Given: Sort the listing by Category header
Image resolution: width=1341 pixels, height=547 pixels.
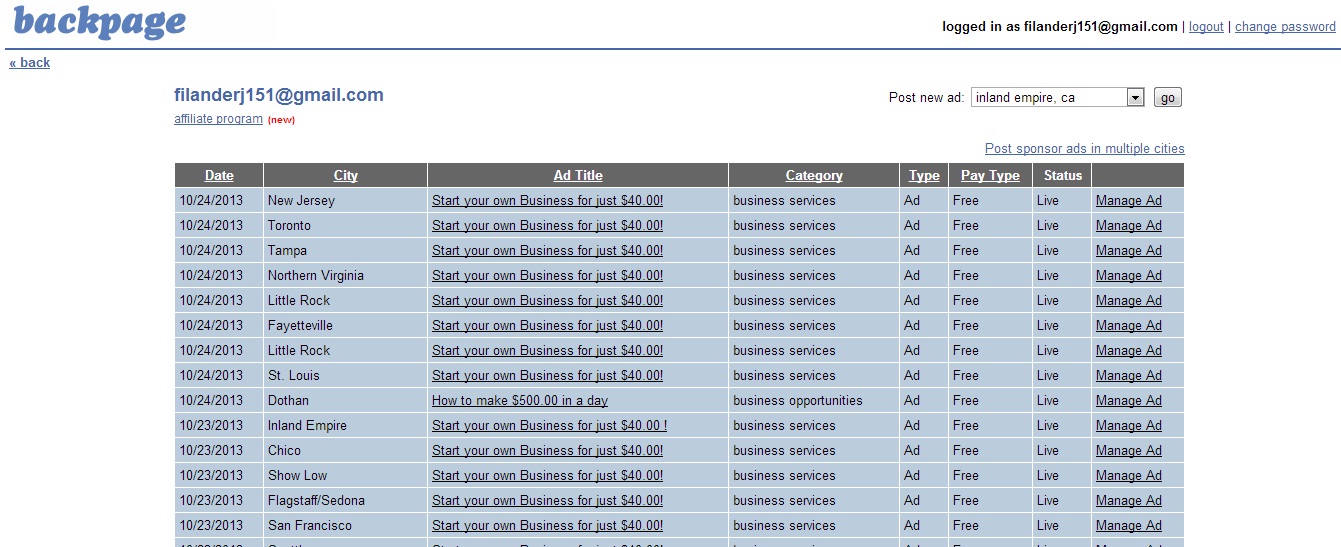Looking at the screenshot, I should [814, 175].
